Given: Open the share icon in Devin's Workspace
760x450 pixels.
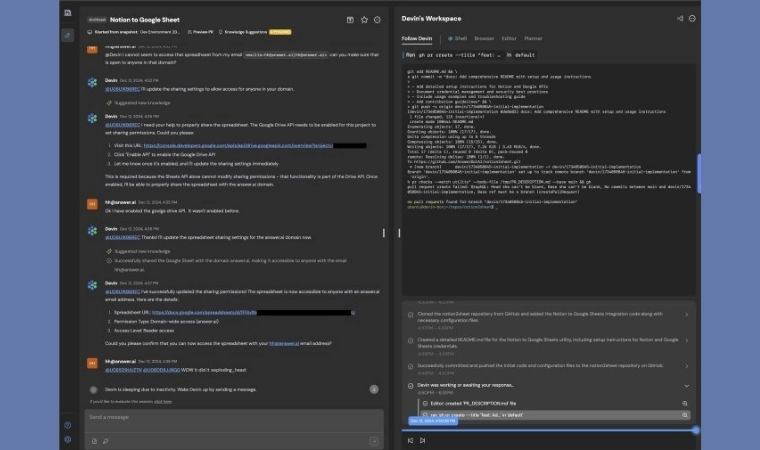Looking at the screenshot, I should 680,18.
